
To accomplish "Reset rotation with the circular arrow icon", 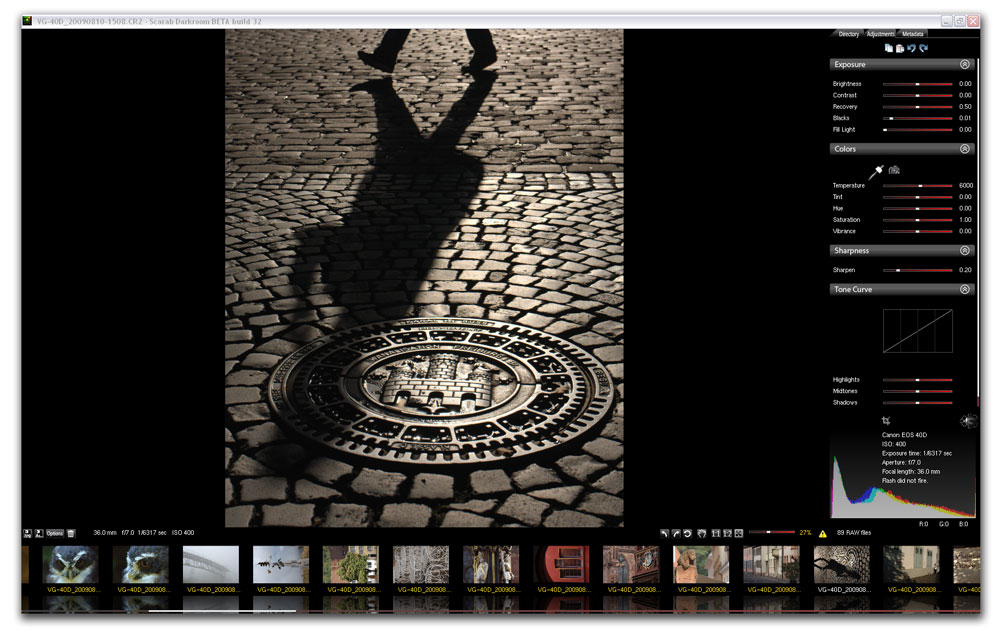I will [688, 533].
